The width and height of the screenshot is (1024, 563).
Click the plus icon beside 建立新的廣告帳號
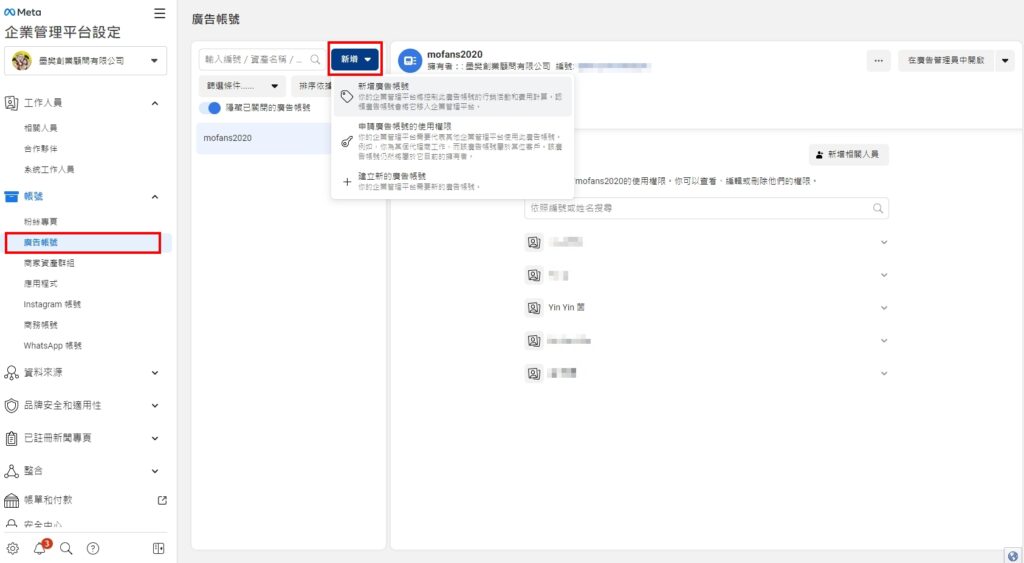pyautogui.click(x=347, y=182)
